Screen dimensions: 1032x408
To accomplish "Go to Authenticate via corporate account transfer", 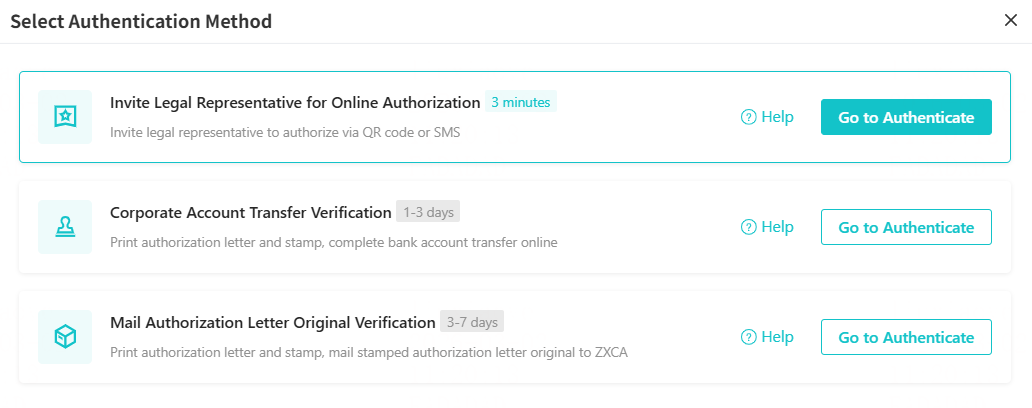I will click(x=906, y=227).
